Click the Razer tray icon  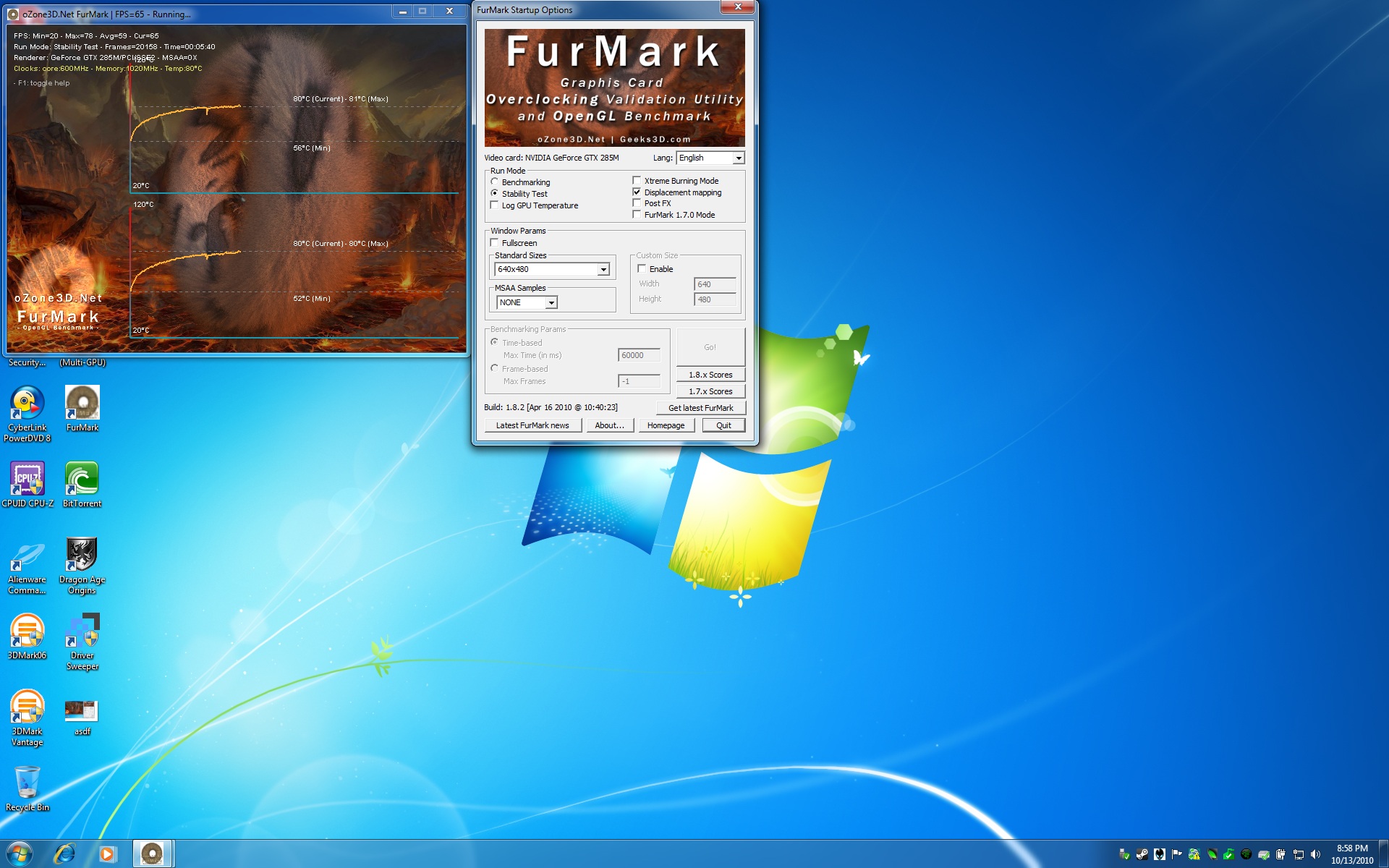tap(1246, 854)
